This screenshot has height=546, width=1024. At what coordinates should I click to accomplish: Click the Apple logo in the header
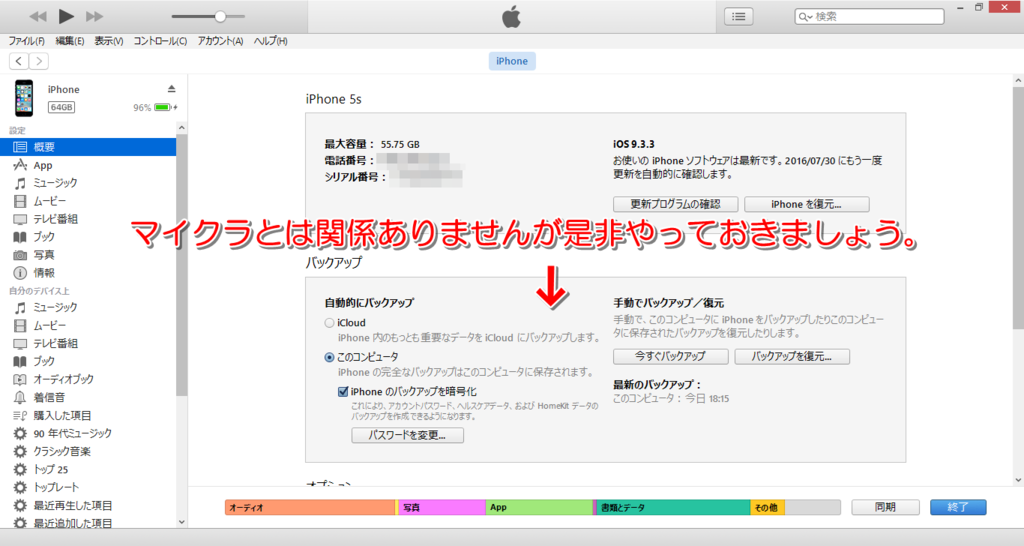pyautogui.click(x=511, y=16)
